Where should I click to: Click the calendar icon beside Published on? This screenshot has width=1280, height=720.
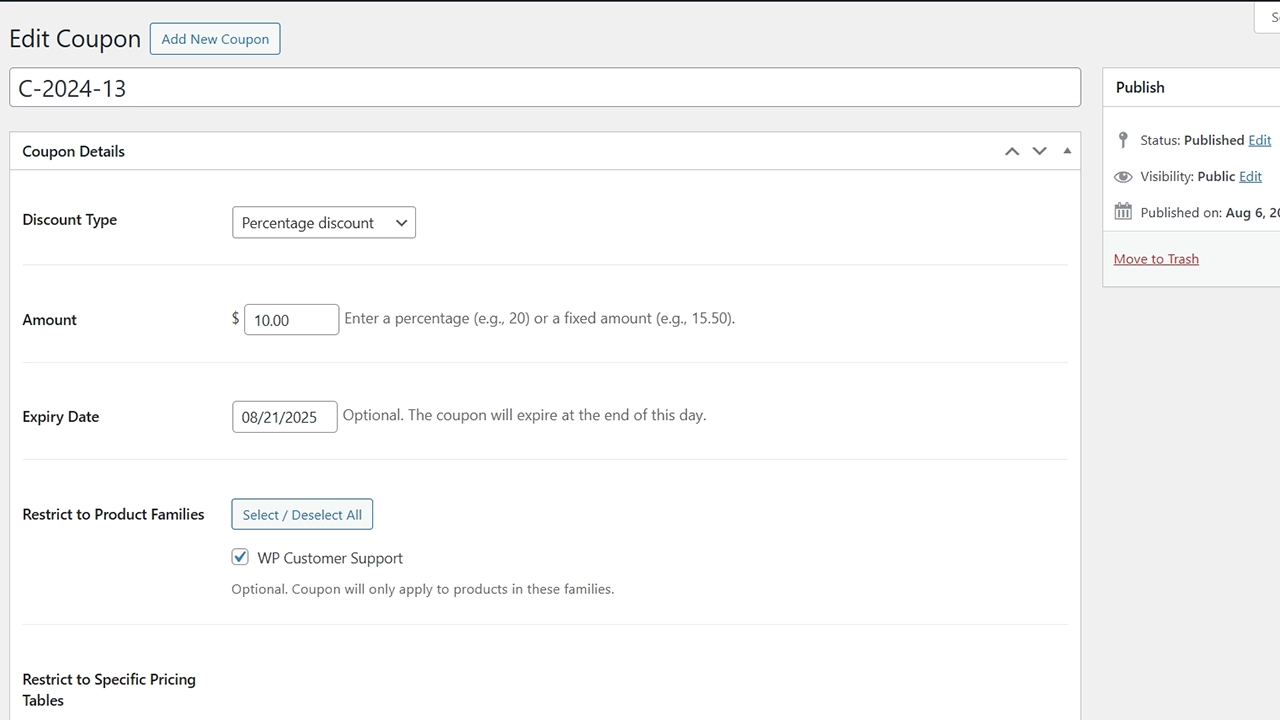point(1123,212)
